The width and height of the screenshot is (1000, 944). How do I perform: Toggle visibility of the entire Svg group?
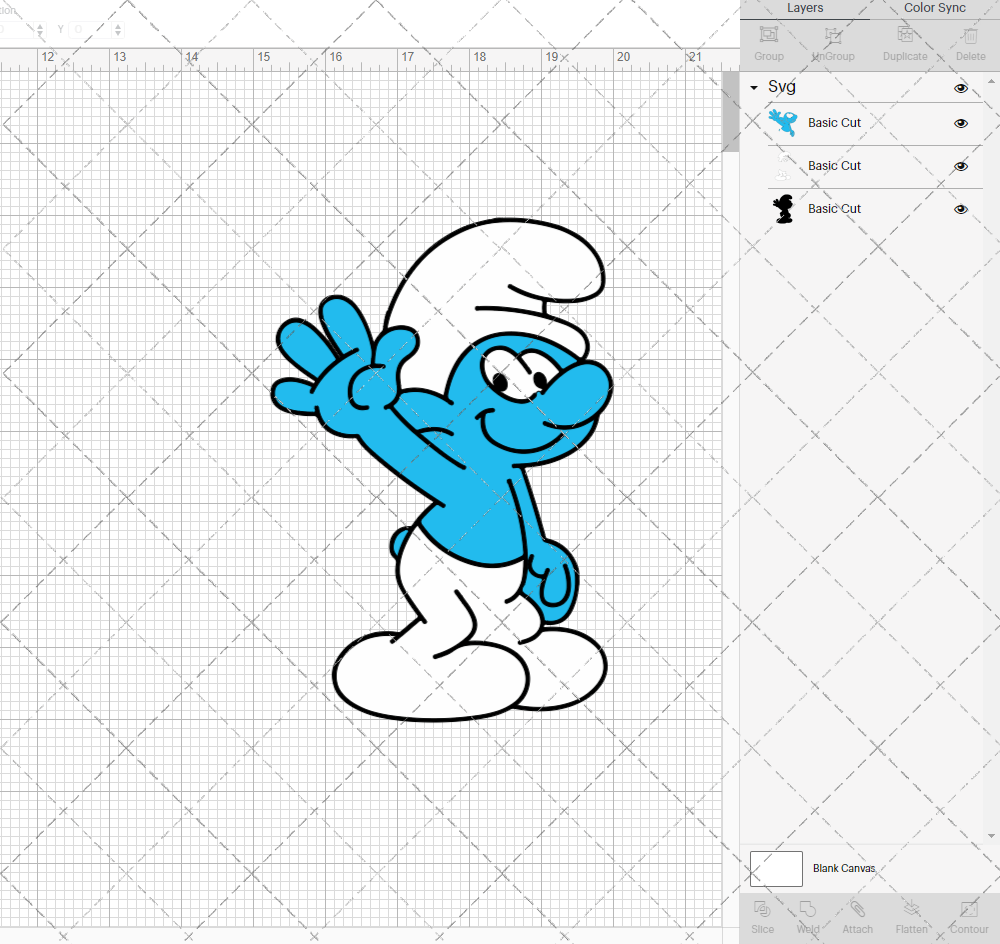pyautogui.click(x=961, y=87)
